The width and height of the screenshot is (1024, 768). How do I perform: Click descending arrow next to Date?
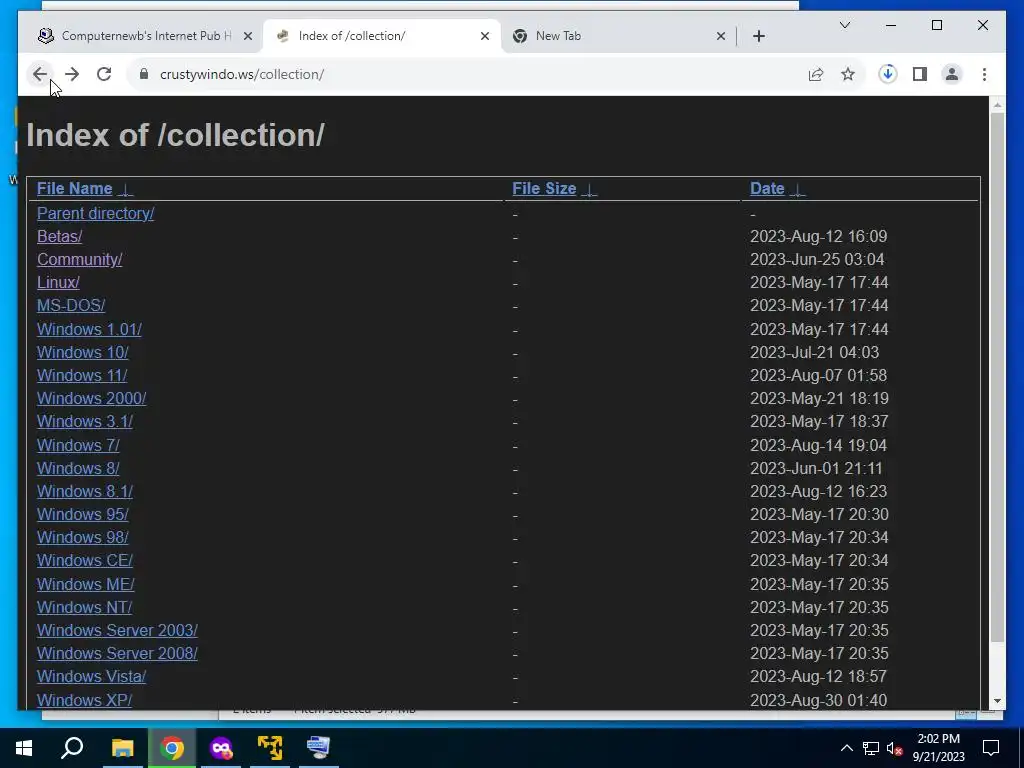pos(797,190)
